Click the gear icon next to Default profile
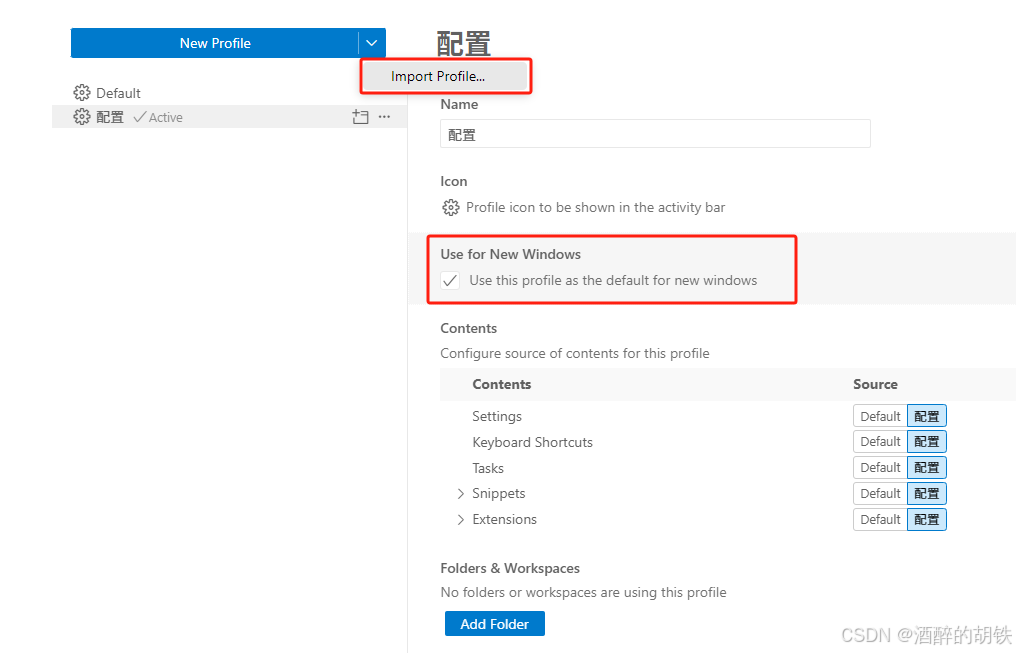 tap(82, 93)
